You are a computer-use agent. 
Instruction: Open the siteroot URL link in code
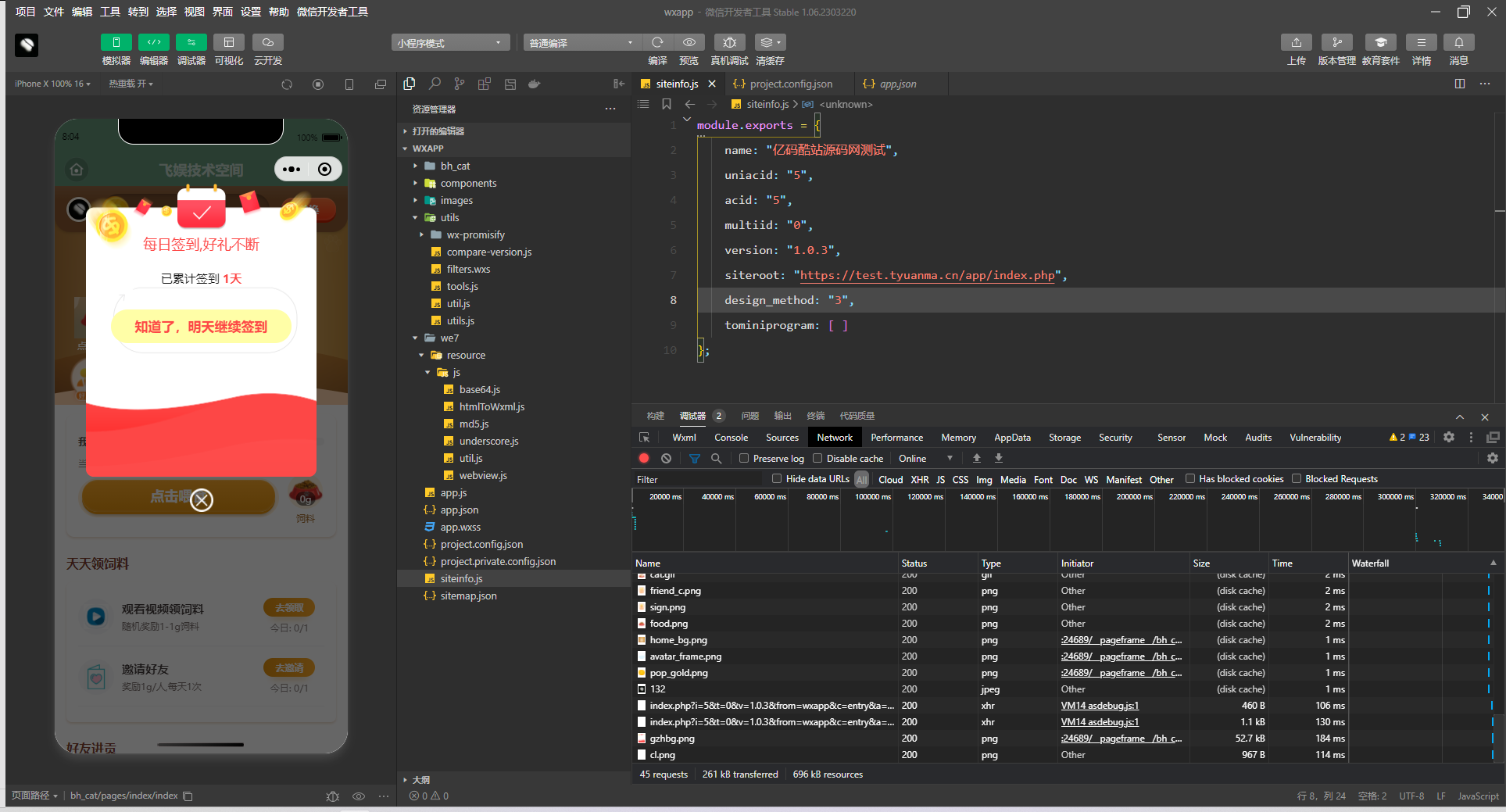click(x=927, y=275)
